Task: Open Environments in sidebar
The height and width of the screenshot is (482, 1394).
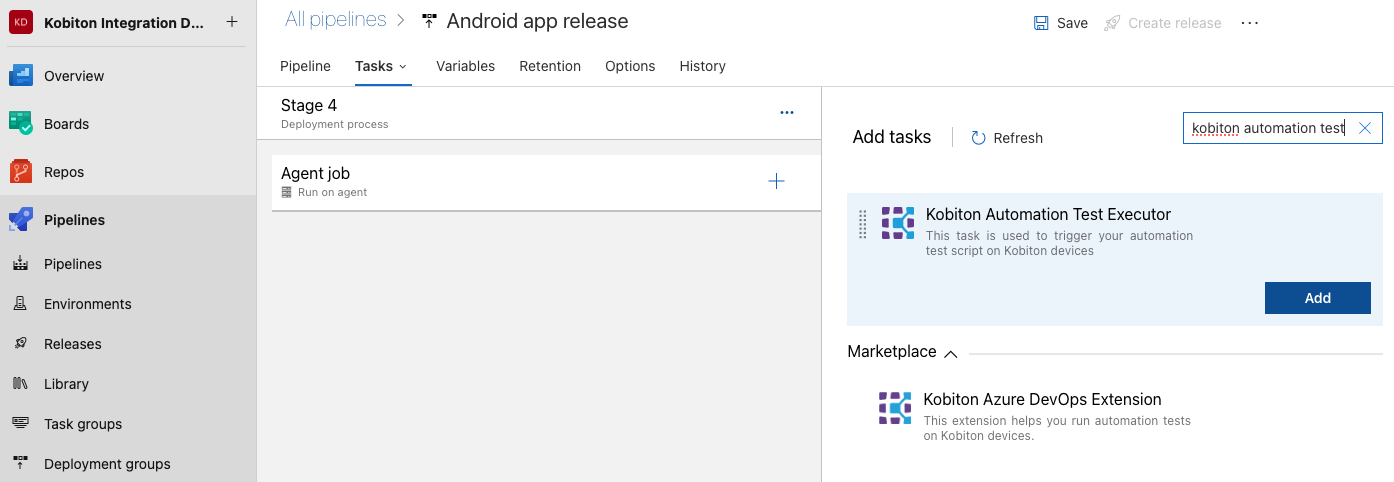Action: click(88, 304)
